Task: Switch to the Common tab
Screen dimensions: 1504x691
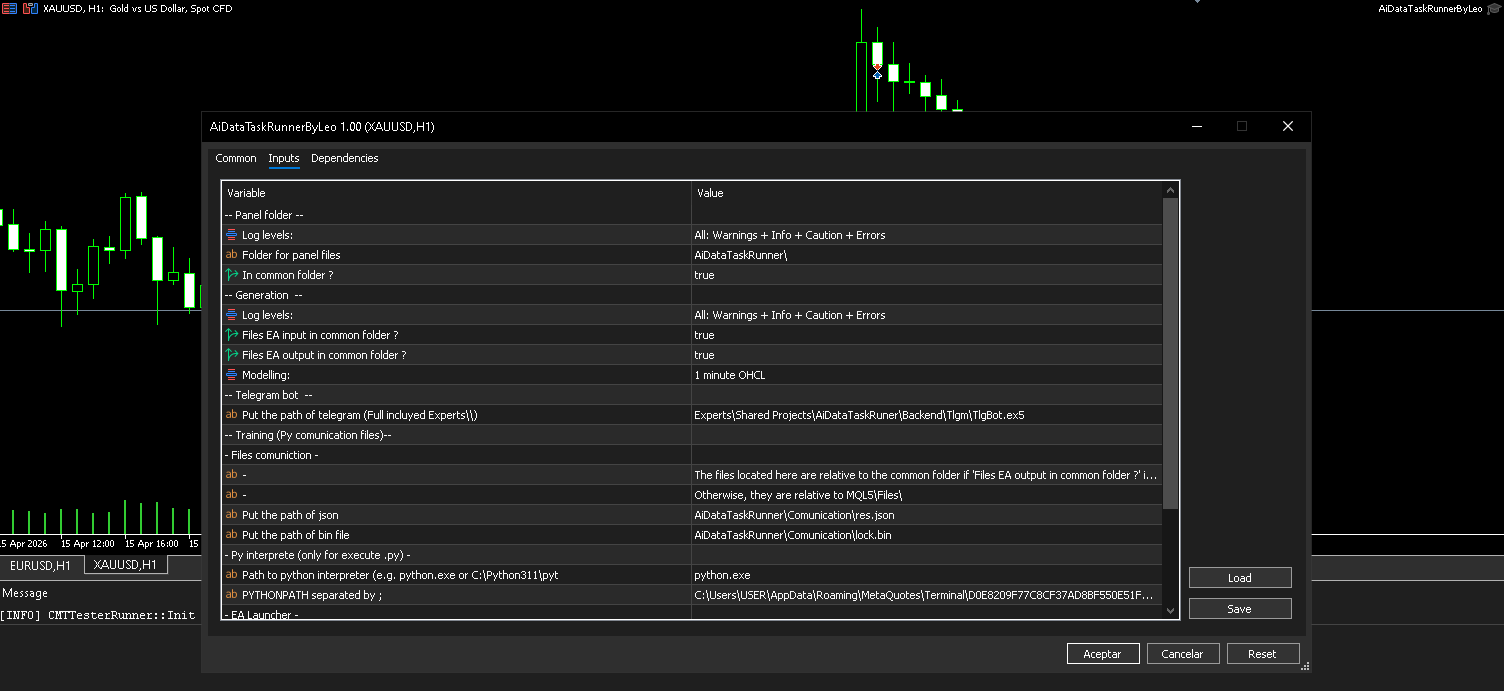Action: (236, 158)
